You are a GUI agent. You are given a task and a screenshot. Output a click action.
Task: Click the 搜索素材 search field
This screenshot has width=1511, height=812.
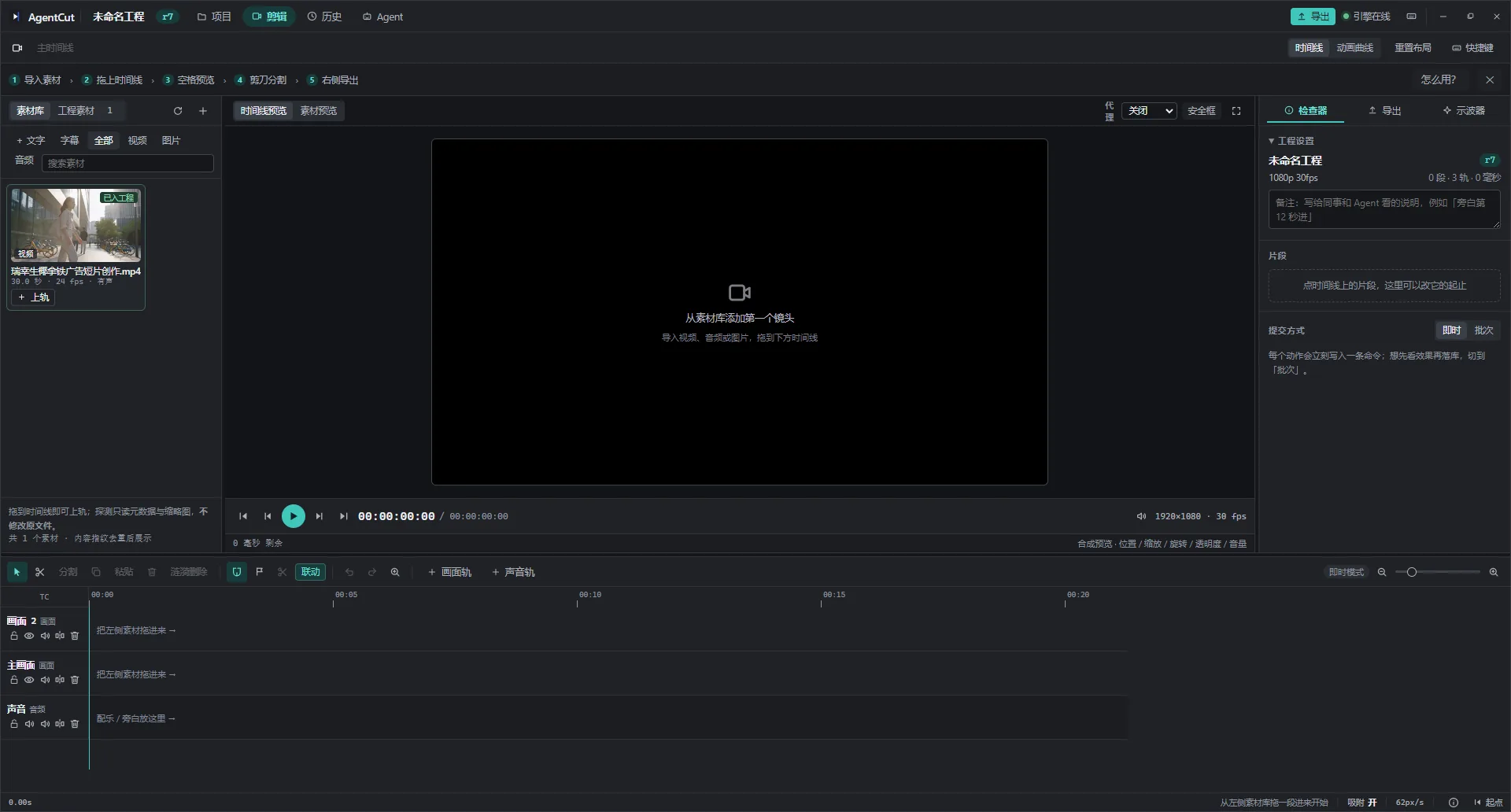point(127,163)
